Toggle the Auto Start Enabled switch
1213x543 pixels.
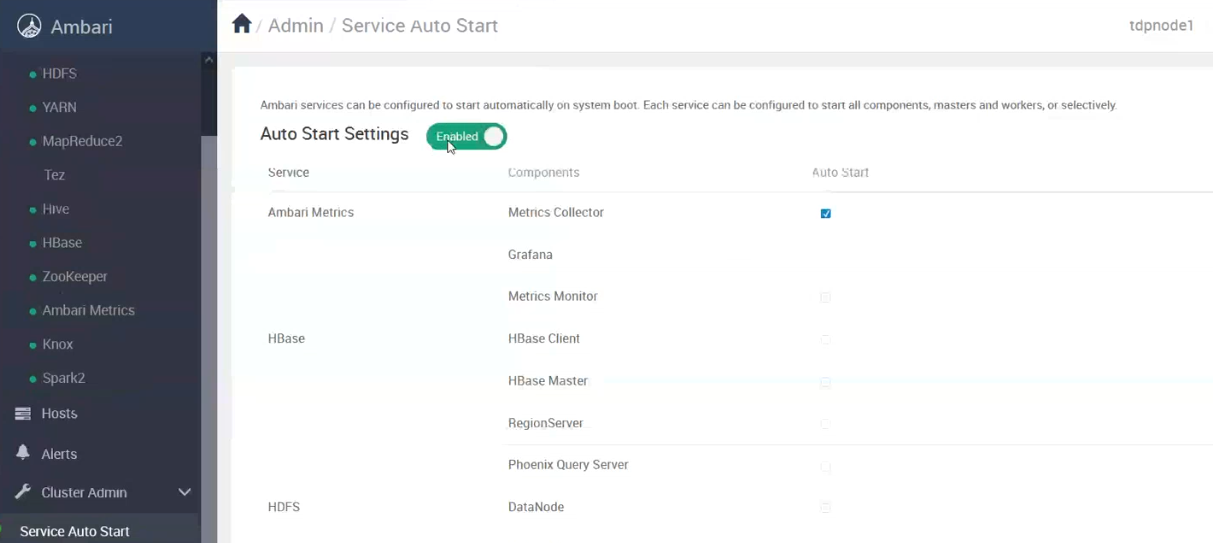click(x=467, y=137)
